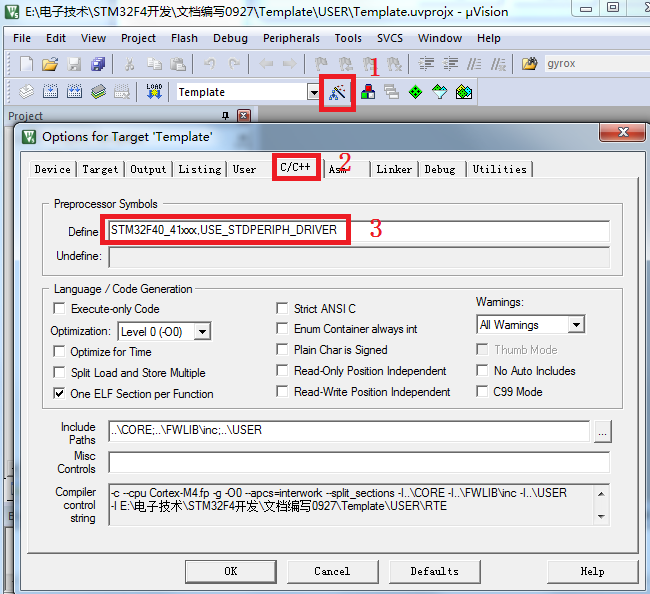The image size is (650, 594).
Task: Cut selection with the scissors icon
Action: pos(130,63)
